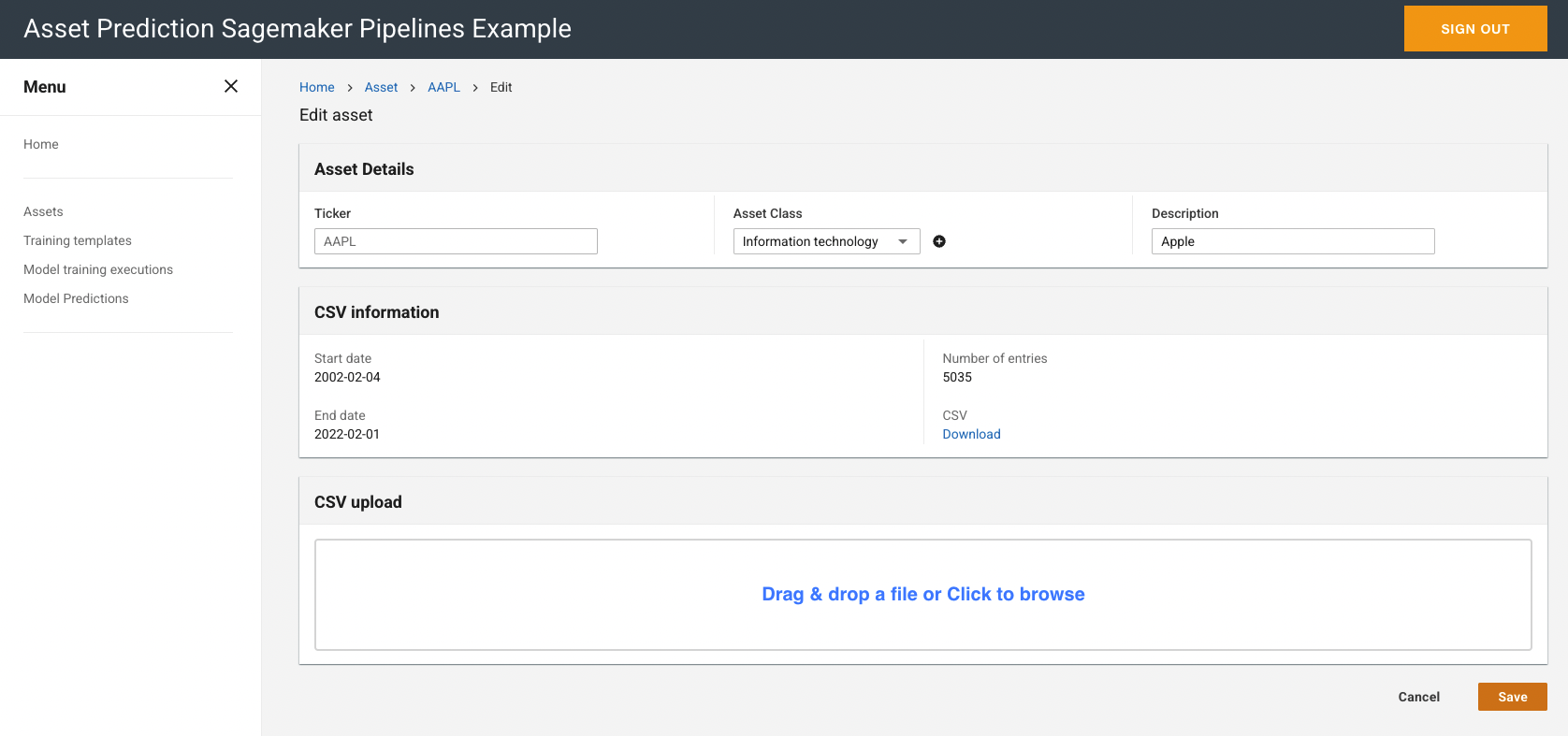Save the asset changes

click(1512, 697)
